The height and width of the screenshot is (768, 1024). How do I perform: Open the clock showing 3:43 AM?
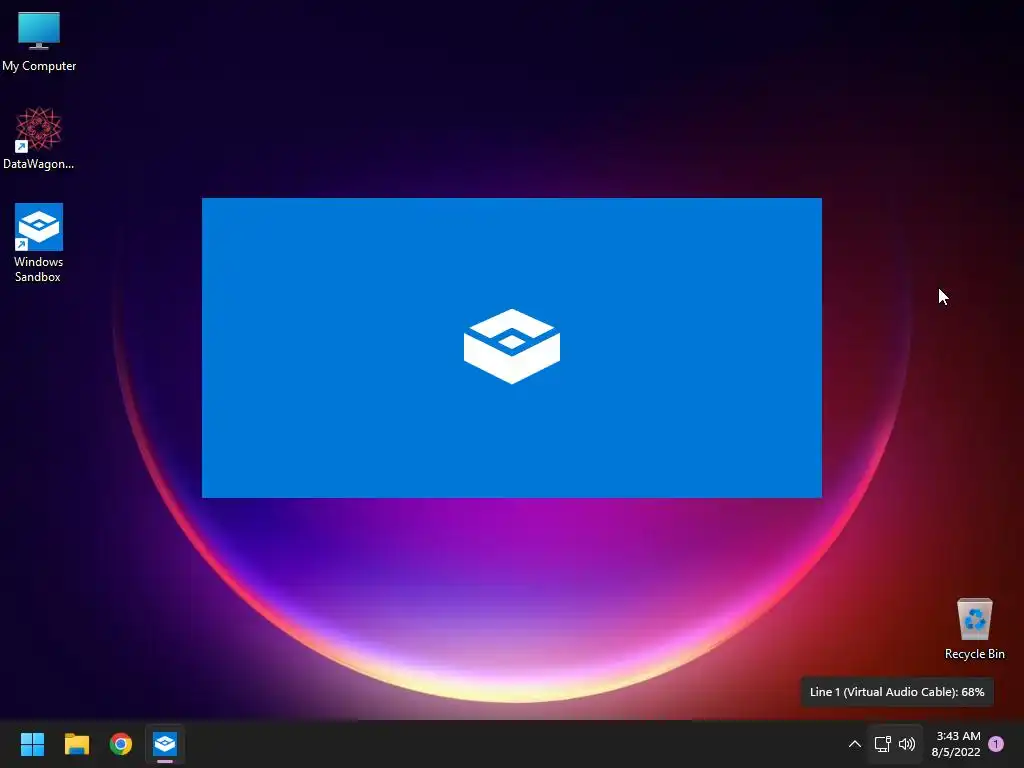pyautogui.click(x=956, y=744)
